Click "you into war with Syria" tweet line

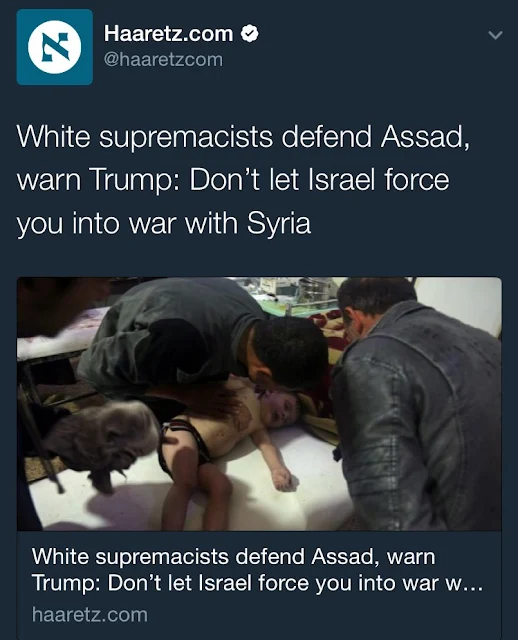click(164, 224)
